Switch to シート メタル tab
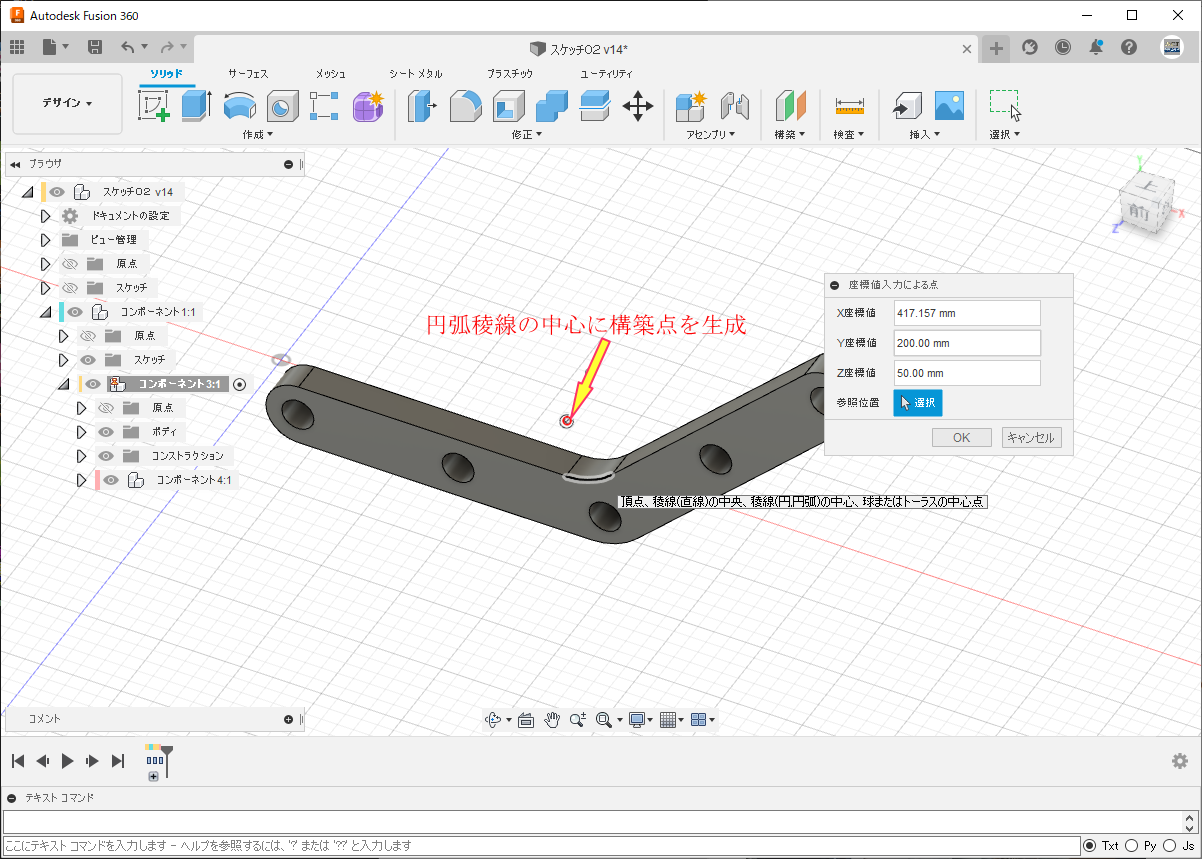This screenshot has height=859, width=1202. click(416, 74)
